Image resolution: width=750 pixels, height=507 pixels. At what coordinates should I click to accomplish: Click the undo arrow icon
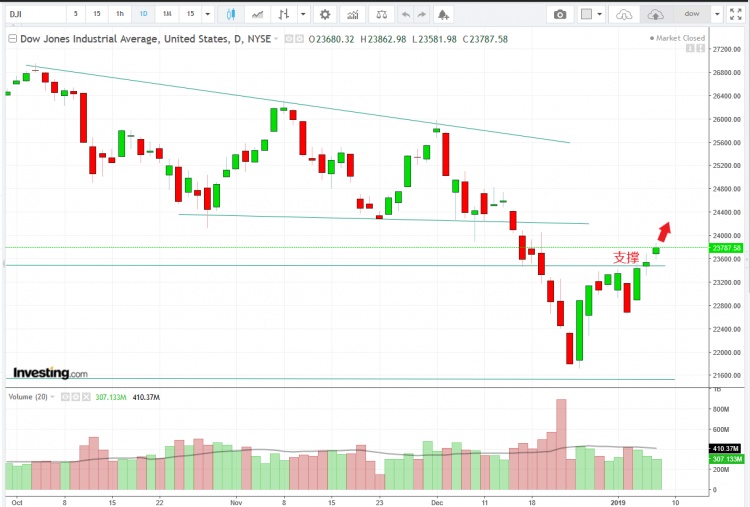(404, 14)
